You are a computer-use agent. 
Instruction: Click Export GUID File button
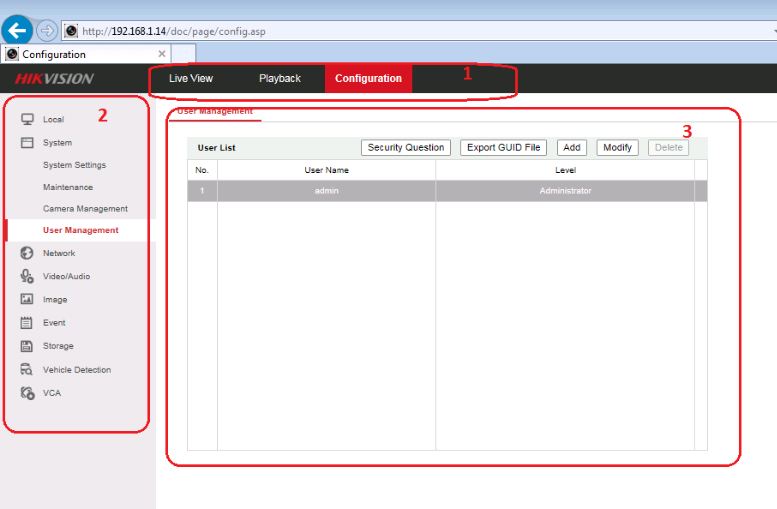(503, 148)
